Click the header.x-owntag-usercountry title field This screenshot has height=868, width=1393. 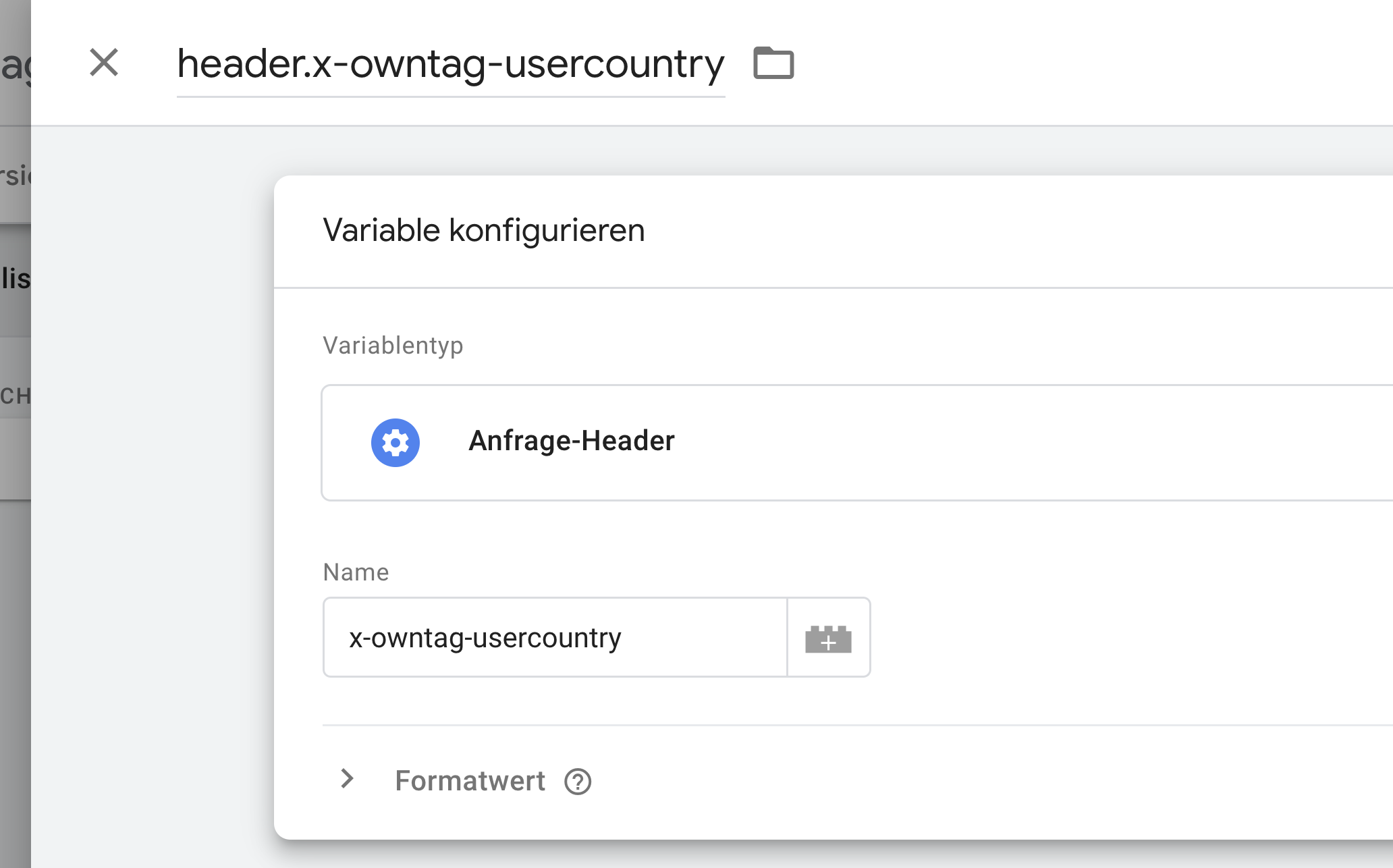point(450,65)
